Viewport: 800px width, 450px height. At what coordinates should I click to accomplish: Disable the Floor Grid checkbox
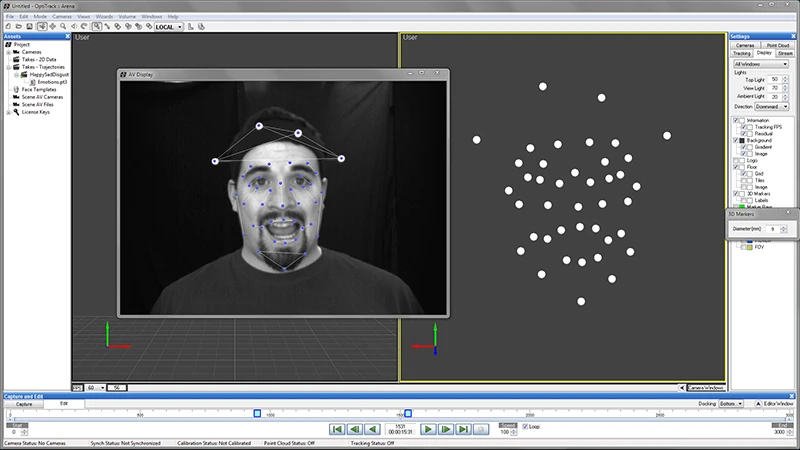[x=741, y=173]
